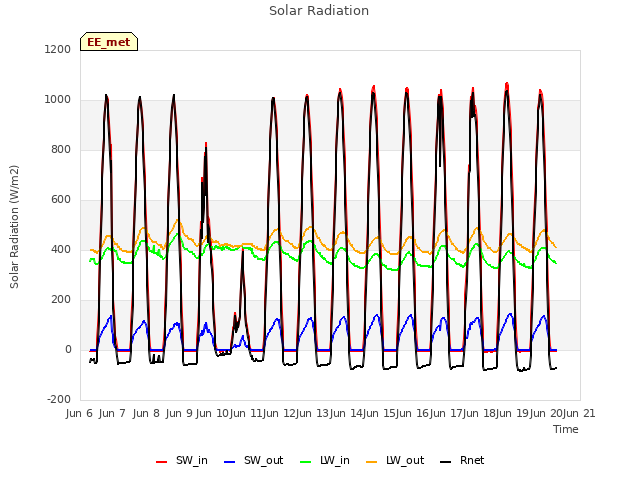The height and width of the screenshot is (480, 640).
Task: Click the red SW_in legend color marker
Action: pyautogui.click(x=162, y=462)
